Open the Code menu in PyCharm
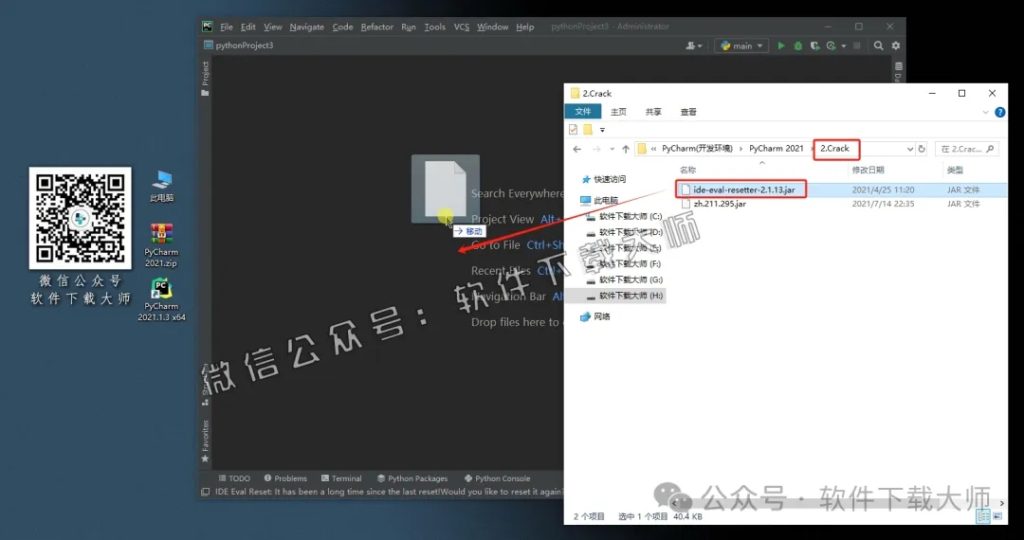 [342, 27]
